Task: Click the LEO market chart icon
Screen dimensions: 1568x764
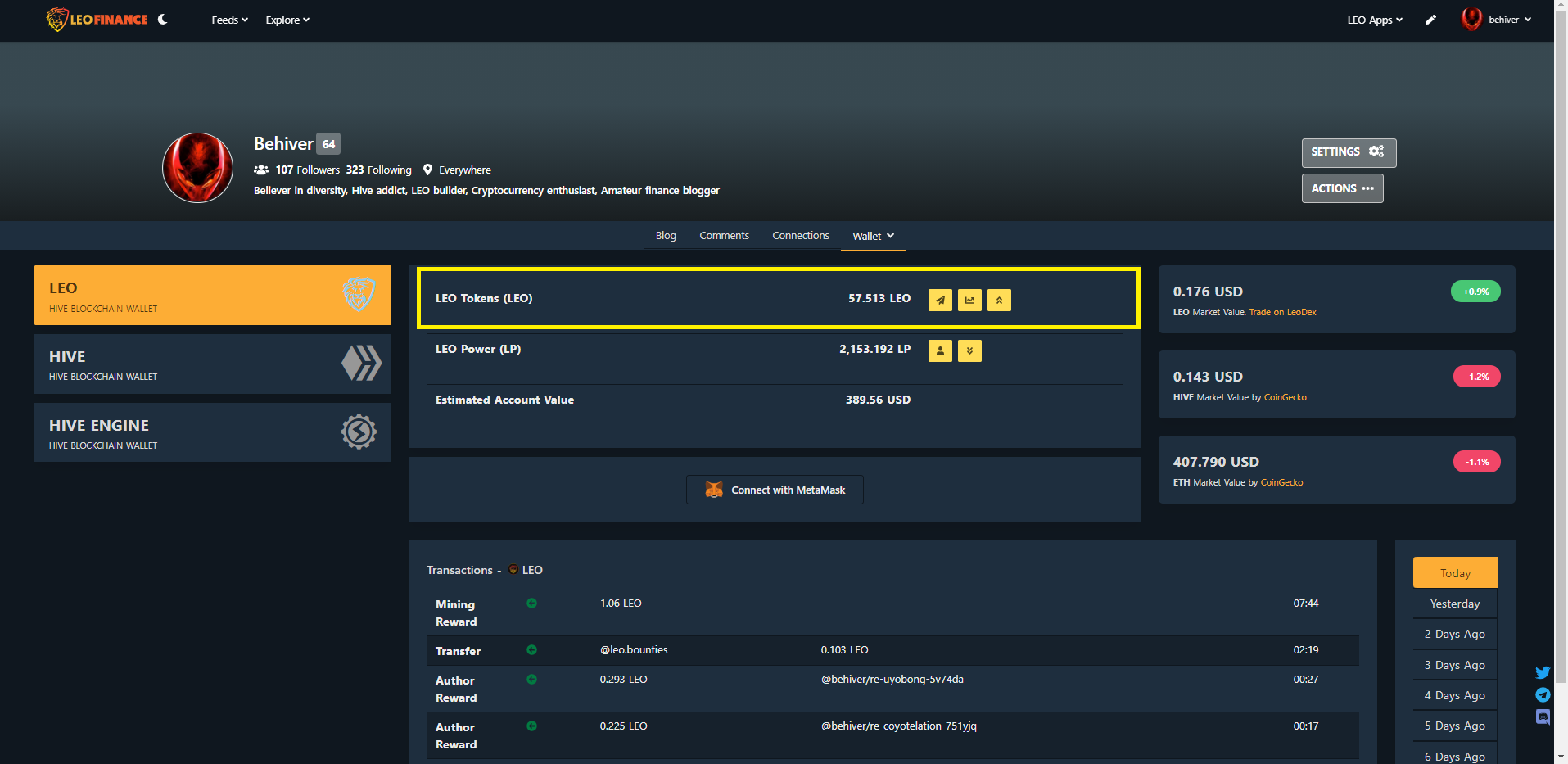Action: pyautogui.click(x=969, y=301)
